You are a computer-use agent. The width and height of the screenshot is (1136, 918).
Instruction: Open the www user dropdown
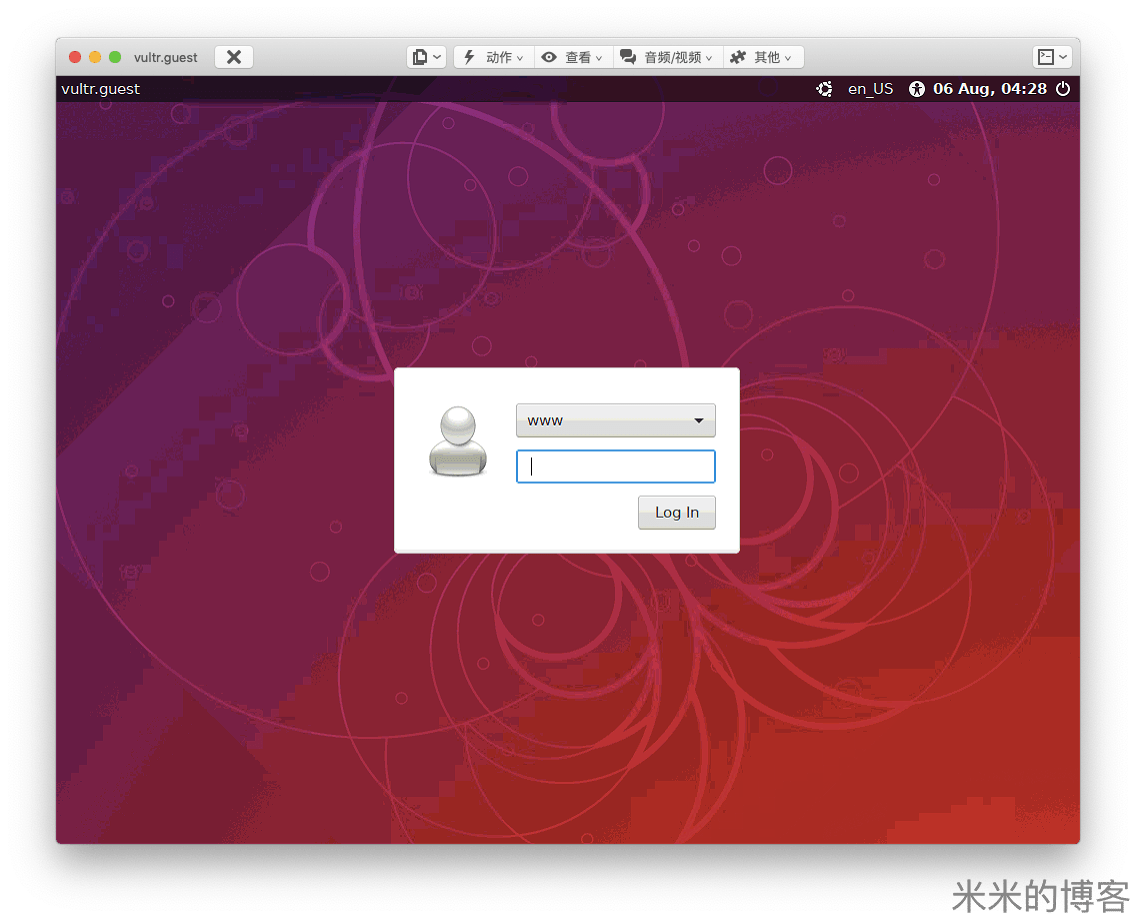615,420
